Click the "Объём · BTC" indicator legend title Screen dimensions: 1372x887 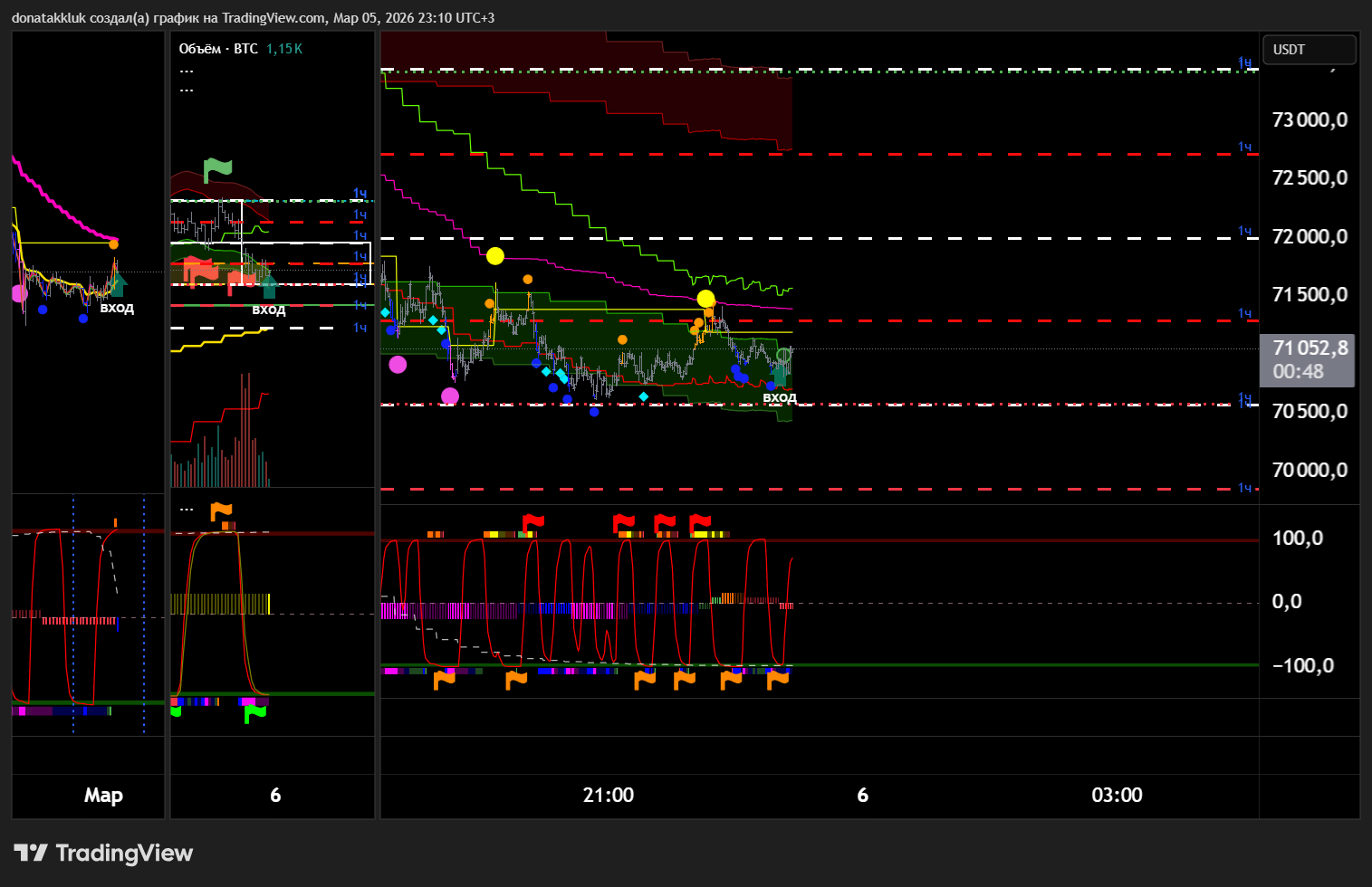218,49
